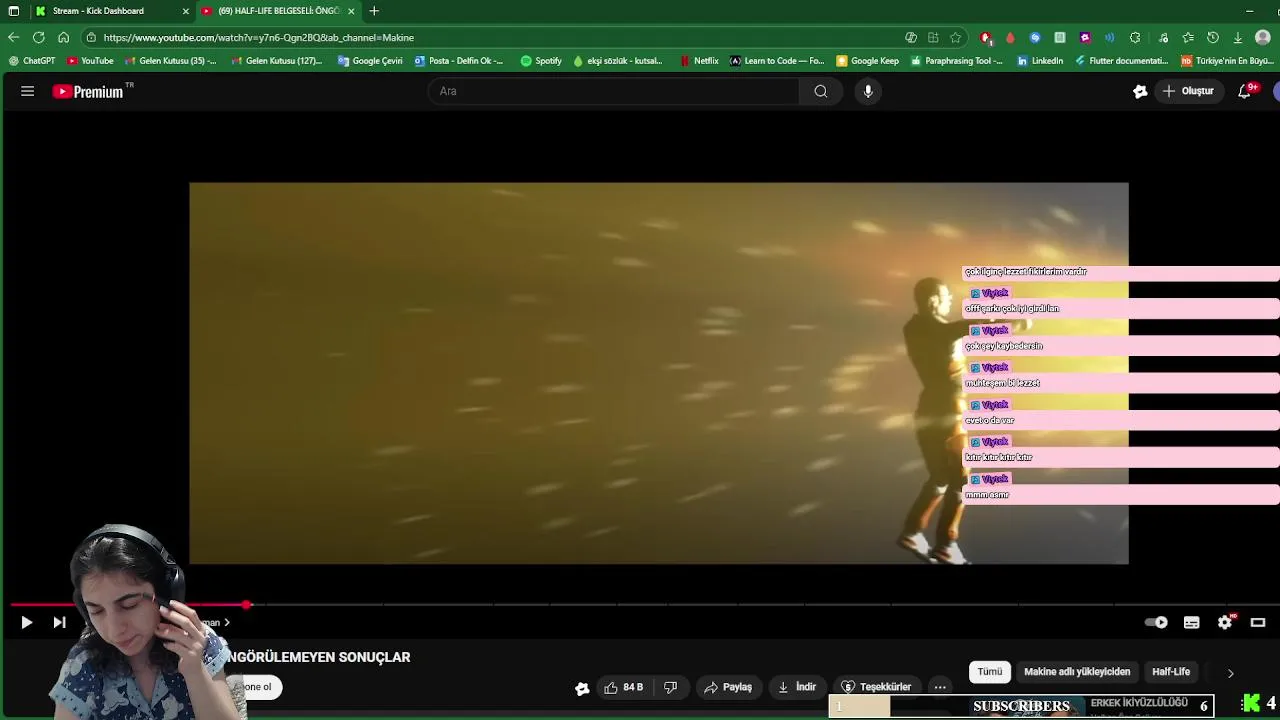Focus the Ara search field
1280x720 pixels.
(613, 91)
